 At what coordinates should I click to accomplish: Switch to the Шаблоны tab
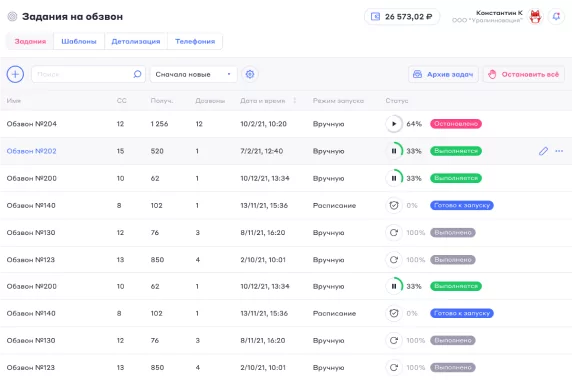[x=79, y=41]
